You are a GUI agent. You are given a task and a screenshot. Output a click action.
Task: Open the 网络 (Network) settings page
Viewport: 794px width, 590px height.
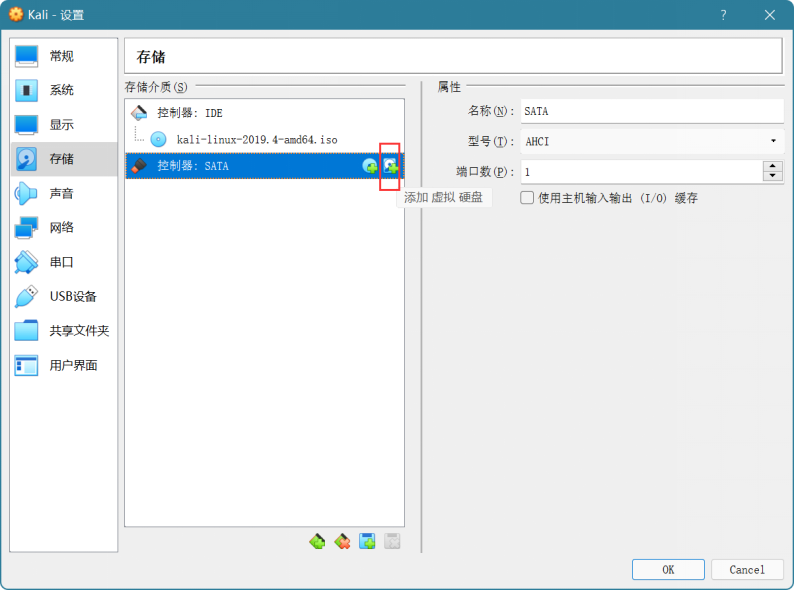[63, 228]
